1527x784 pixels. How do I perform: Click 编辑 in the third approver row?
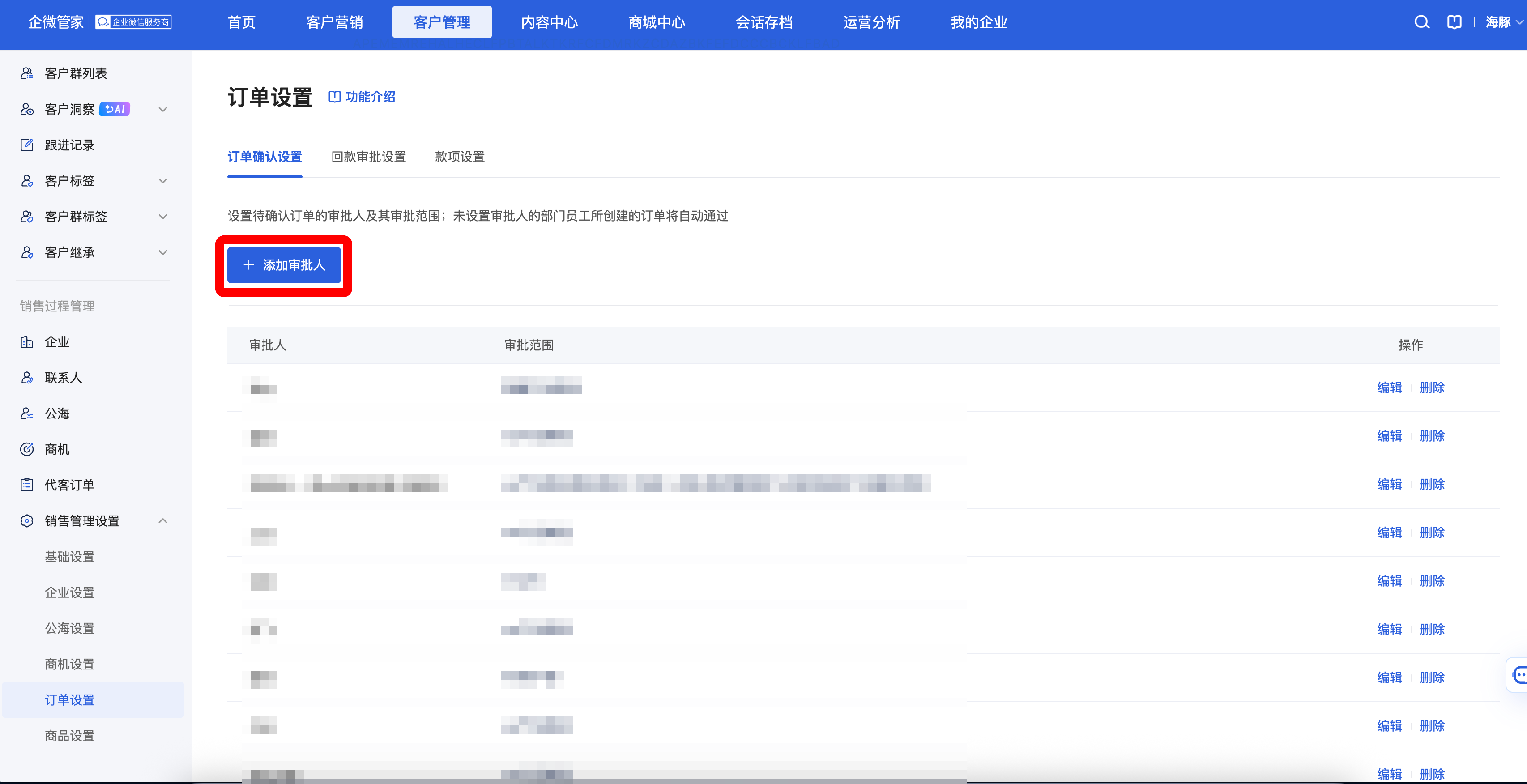pyautogui.click(x=1390, y=484)
